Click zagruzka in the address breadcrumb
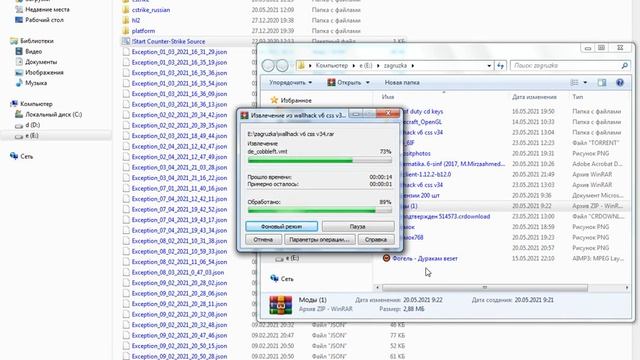 395,65
